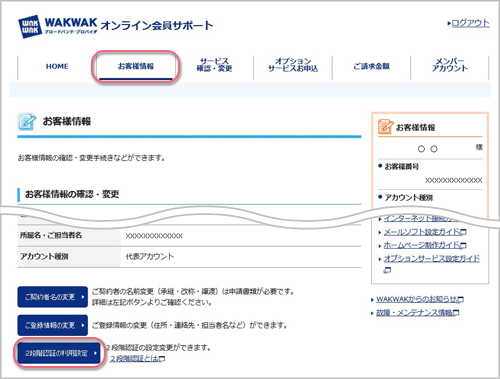Open the HOME tab
The image size is (500, 379).
pos(57,66)
